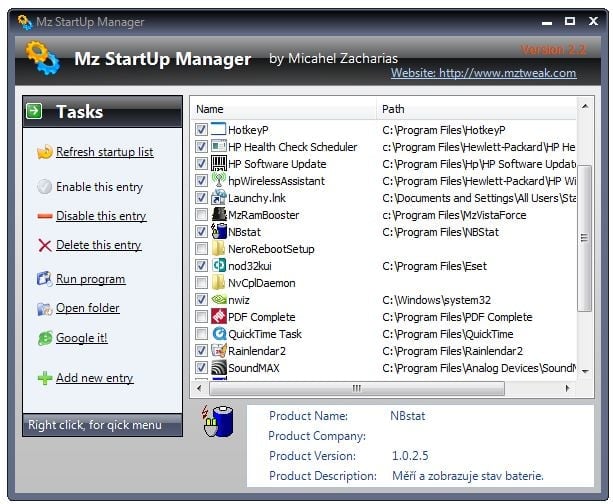Click the Google it! link

(82, 338)
